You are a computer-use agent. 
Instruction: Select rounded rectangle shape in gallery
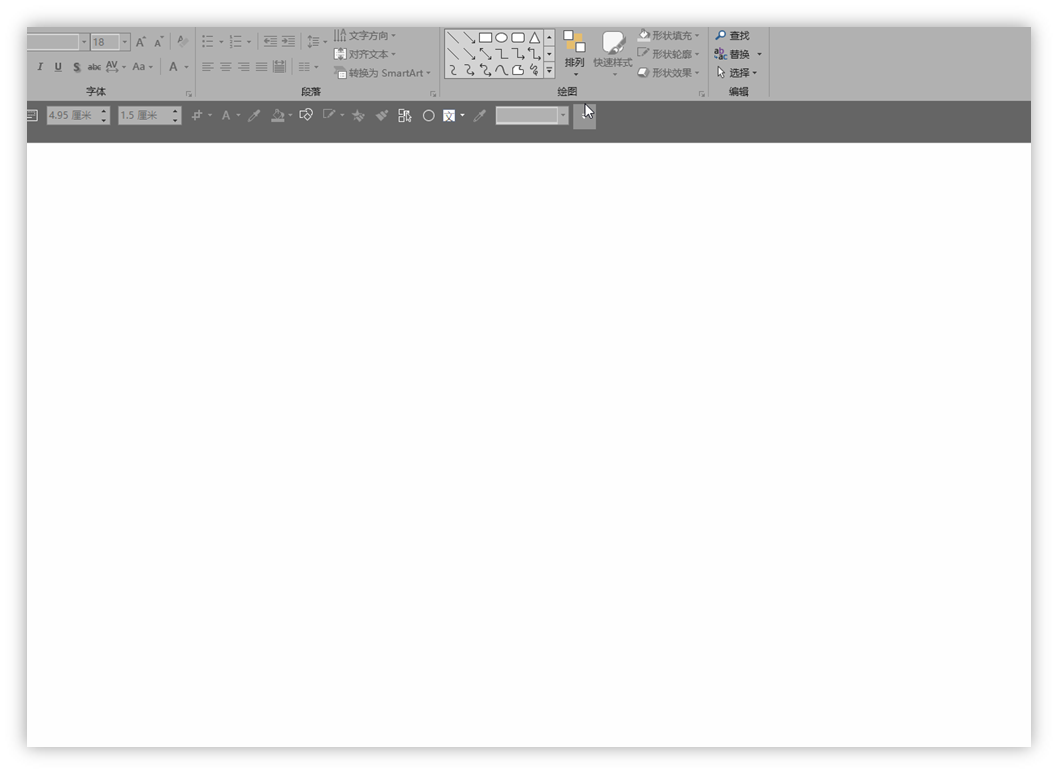click(x=518, y=38)
